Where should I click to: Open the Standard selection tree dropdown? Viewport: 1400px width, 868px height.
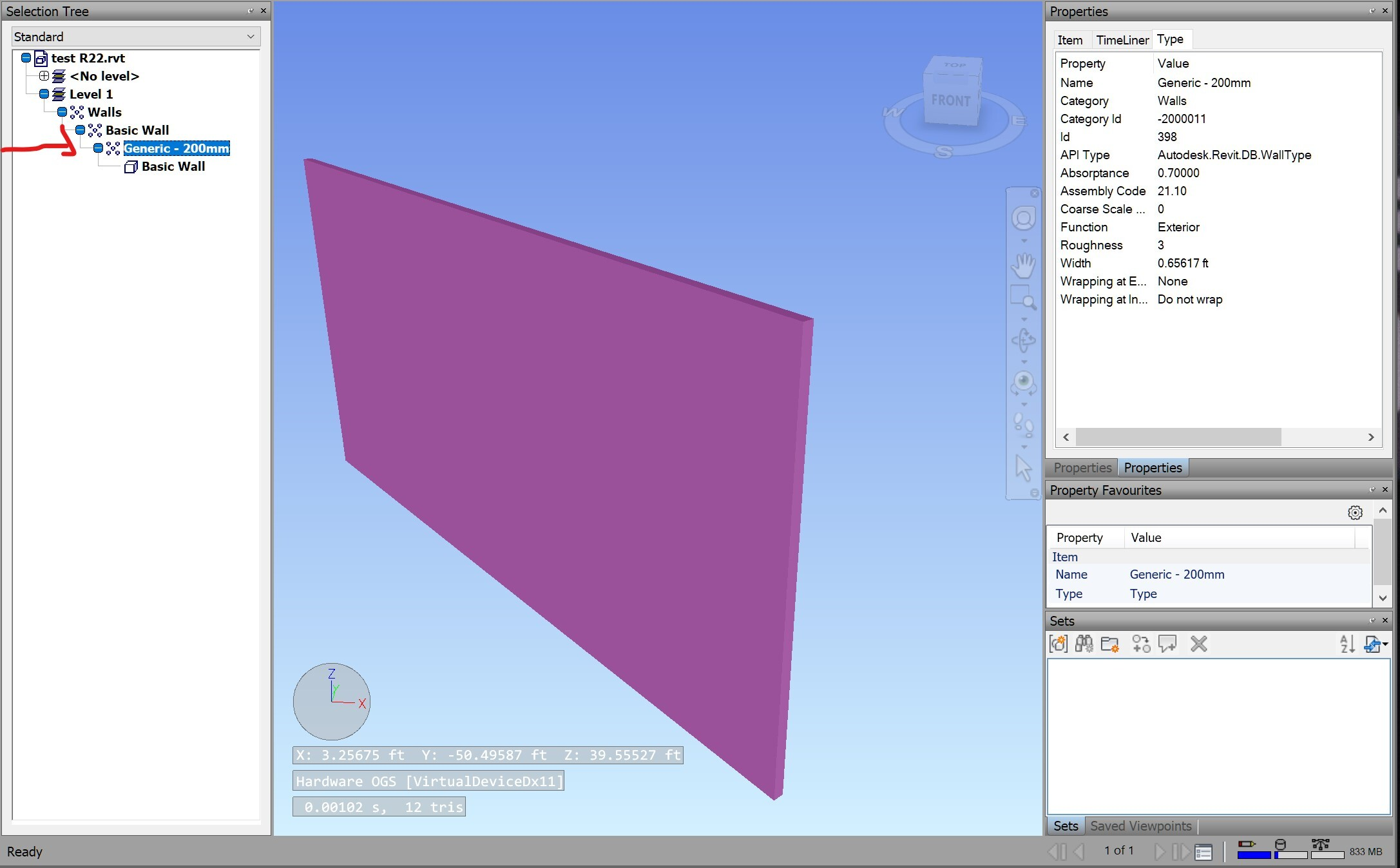pos(251,36)
